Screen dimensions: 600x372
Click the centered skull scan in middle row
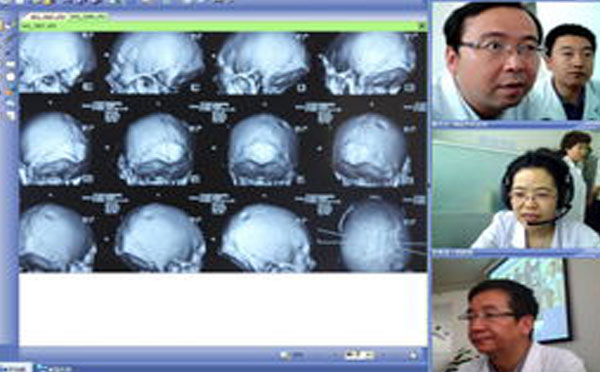coord(263,150)
